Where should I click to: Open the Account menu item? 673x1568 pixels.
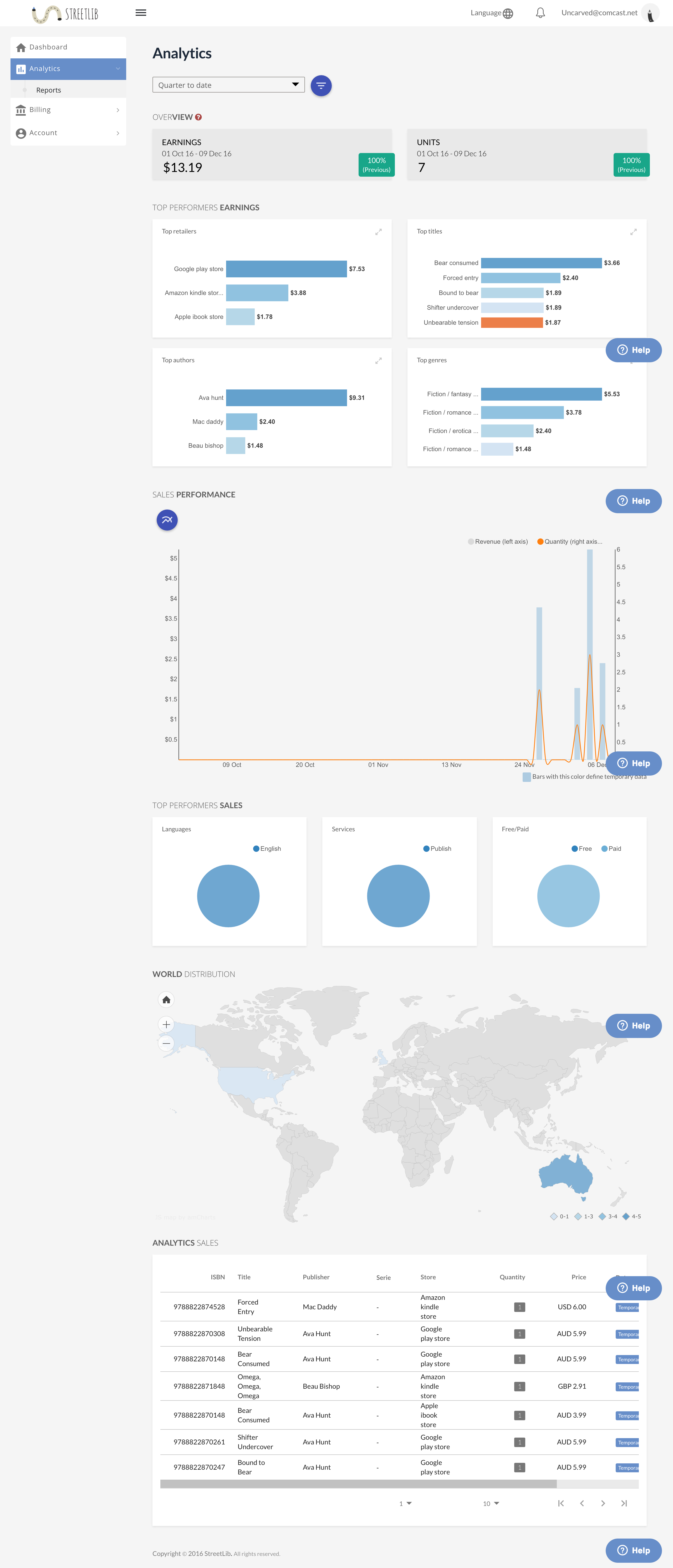point(68,133)
